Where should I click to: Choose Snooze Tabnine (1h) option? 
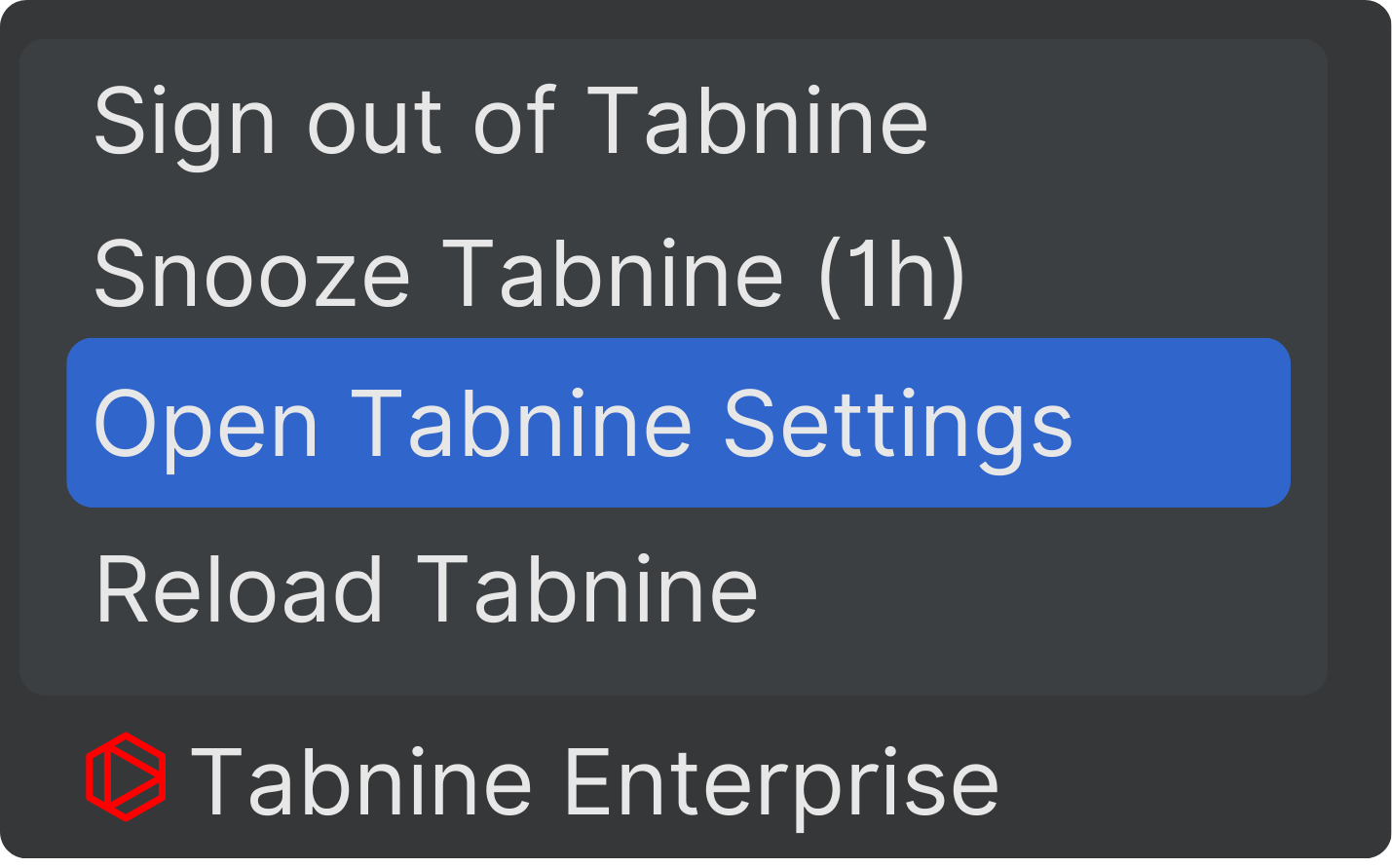pyautogui.click(x=529, y=274)
